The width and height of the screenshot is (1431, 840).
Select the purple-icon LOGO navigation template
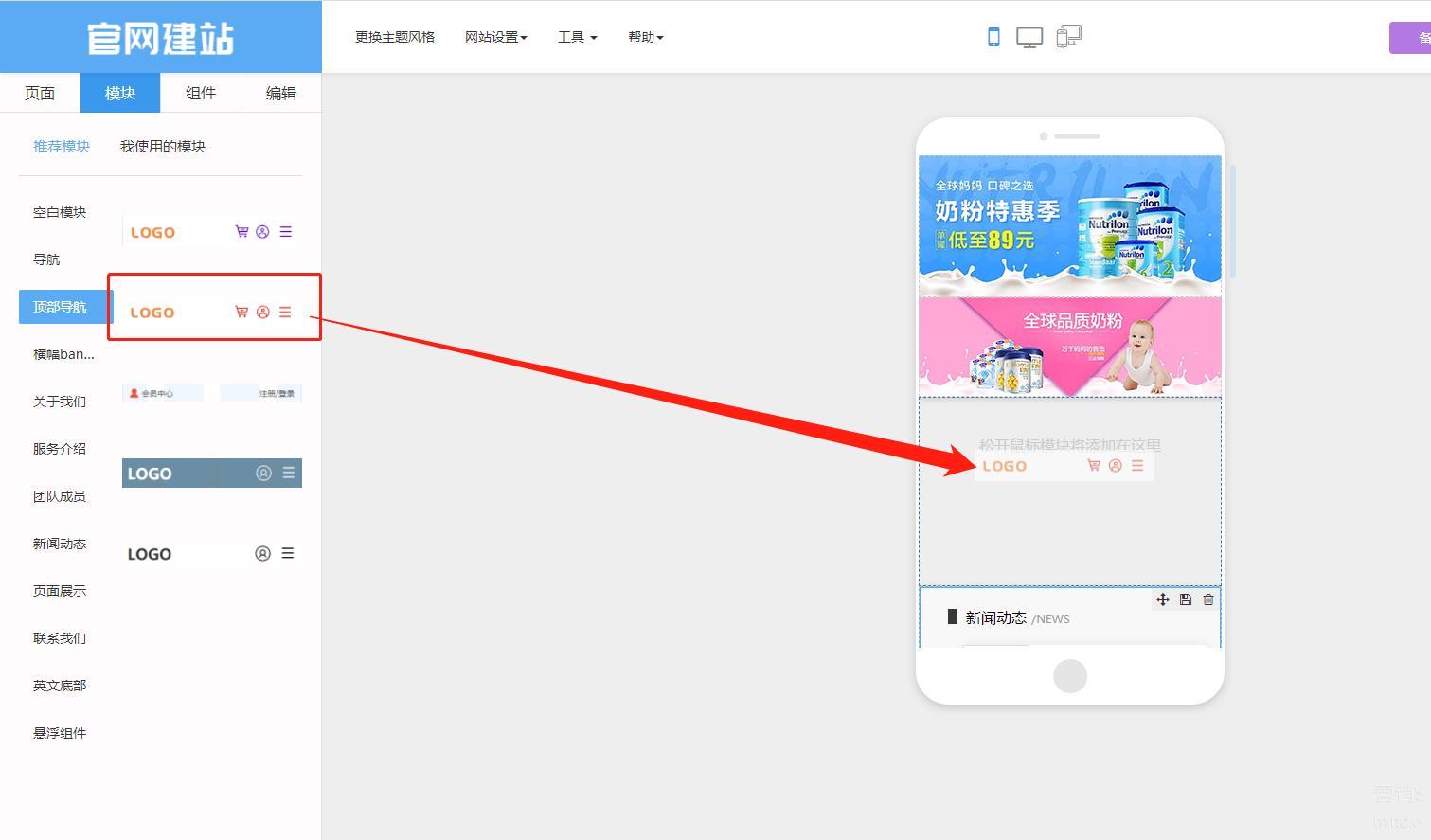point(212,232)
